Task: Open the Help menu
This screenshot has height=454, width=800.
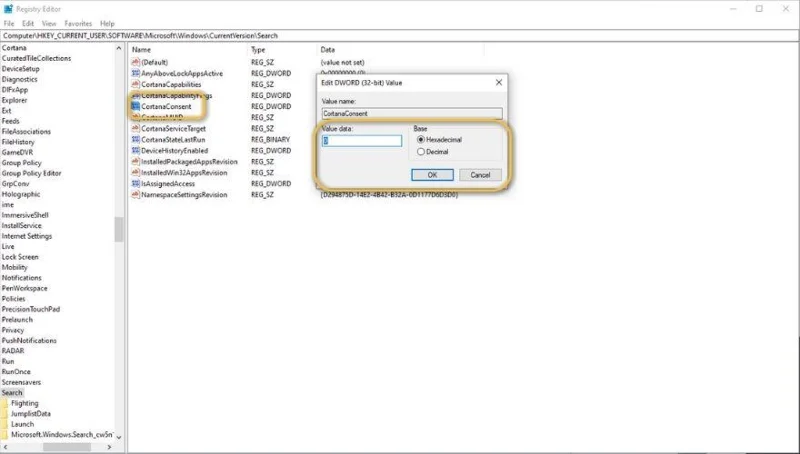Action: pyautogui.click(x=107, y=23)
